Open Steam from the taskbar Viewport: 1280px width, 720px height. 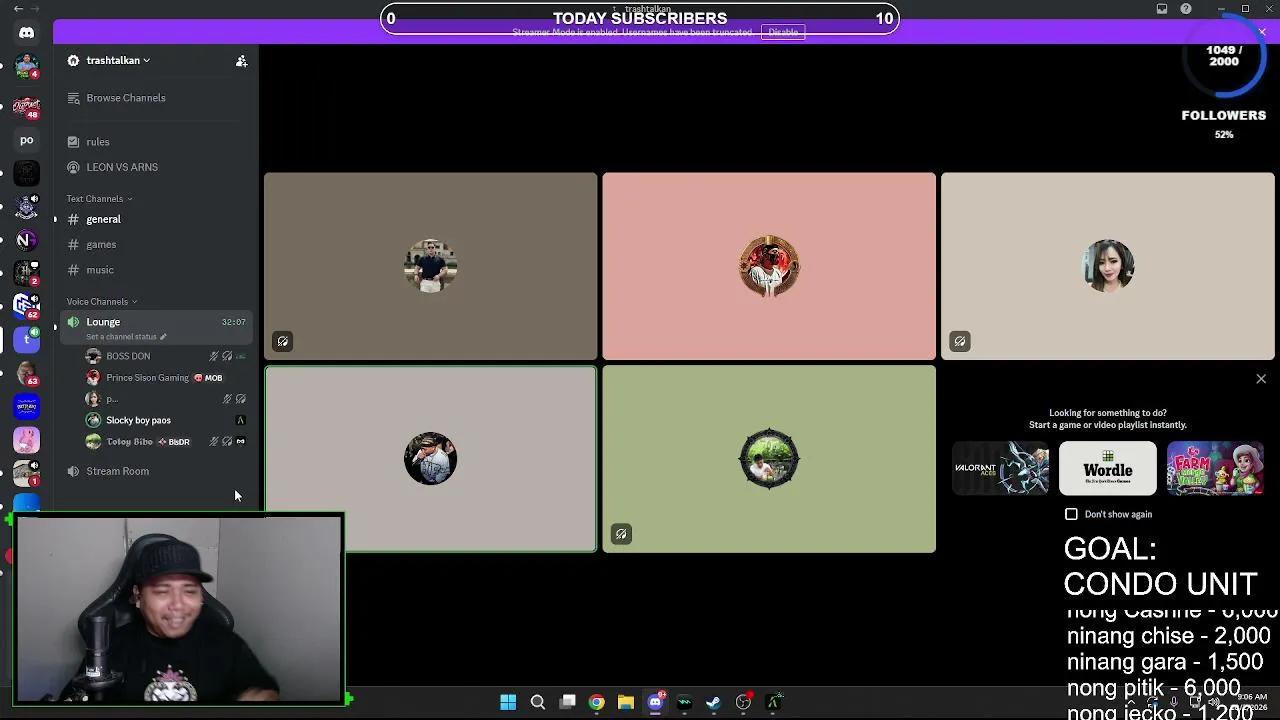714,702
